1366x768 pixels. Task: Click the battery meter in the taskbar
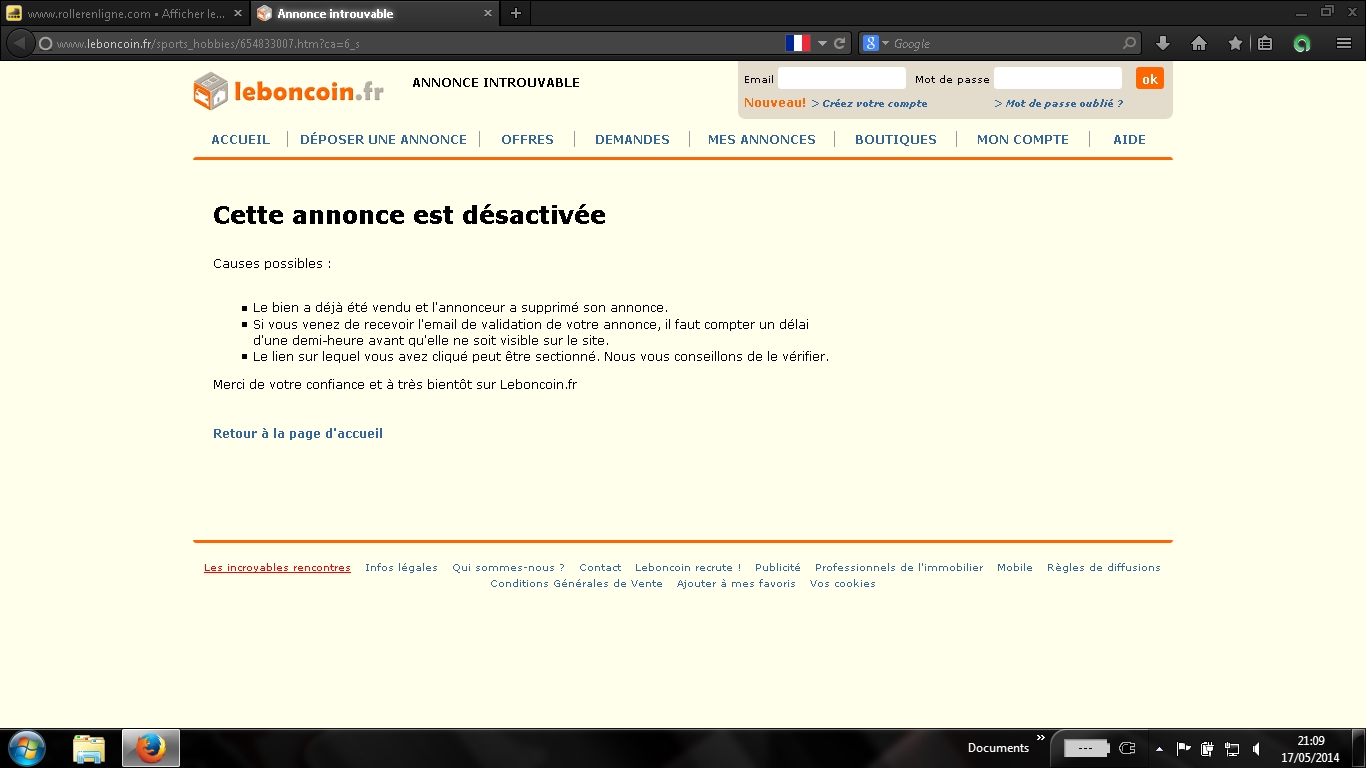click(1086, 748)
